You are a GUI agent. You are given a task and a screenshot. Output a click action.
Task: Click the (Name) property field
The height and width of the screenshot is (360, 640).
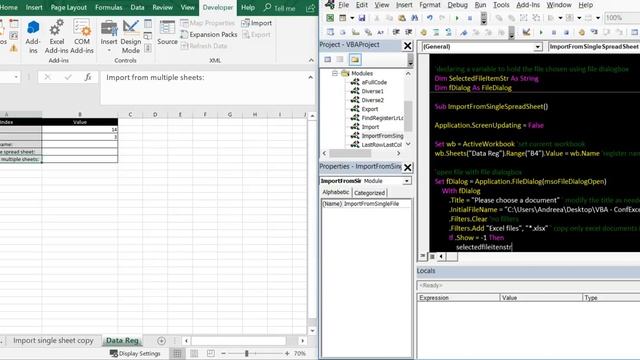(366, 204)
